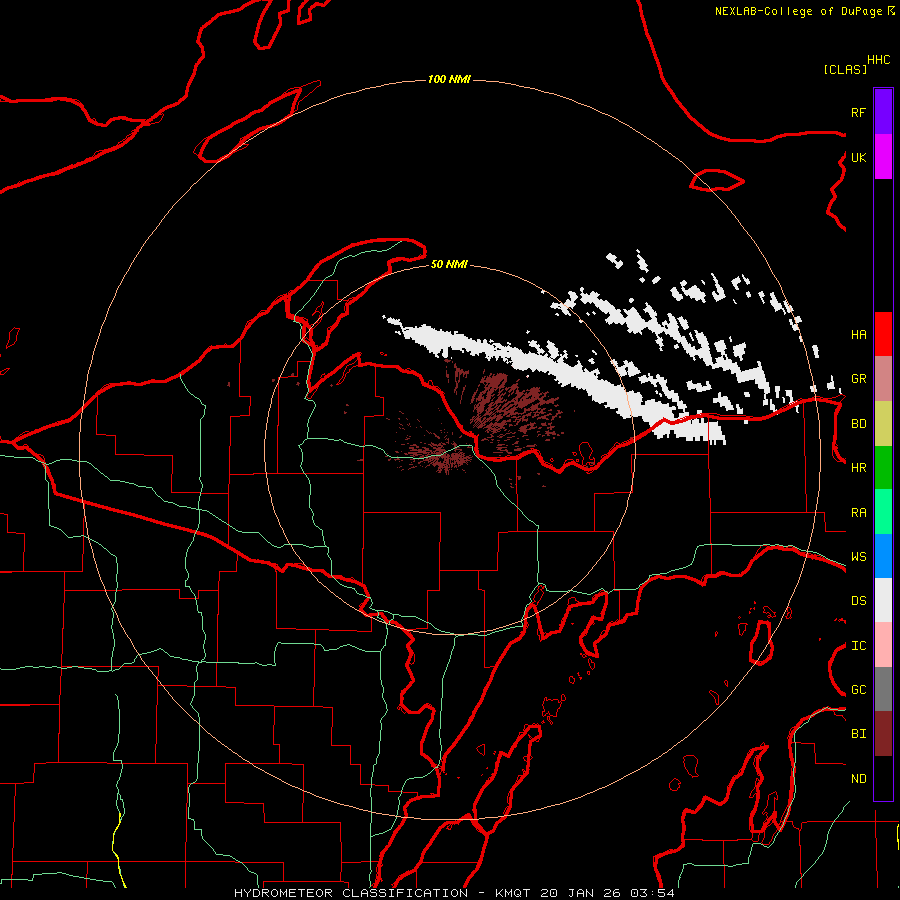
Task: Click the 50 NMI range ring label
Action: click(x=449, y=264)
